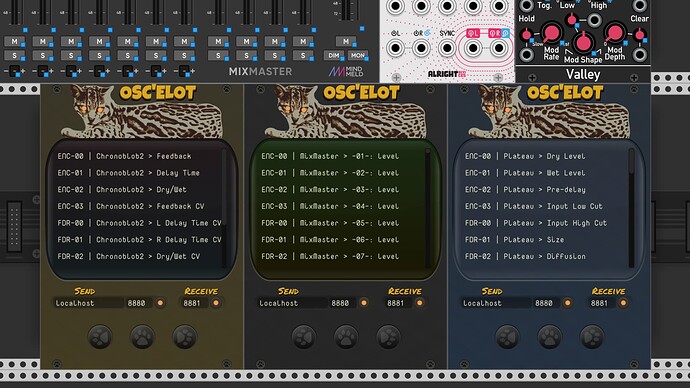Click the right paw button on Plateau OSC'elot
Screen dimensions: 690x388
(x=592, y=337)
